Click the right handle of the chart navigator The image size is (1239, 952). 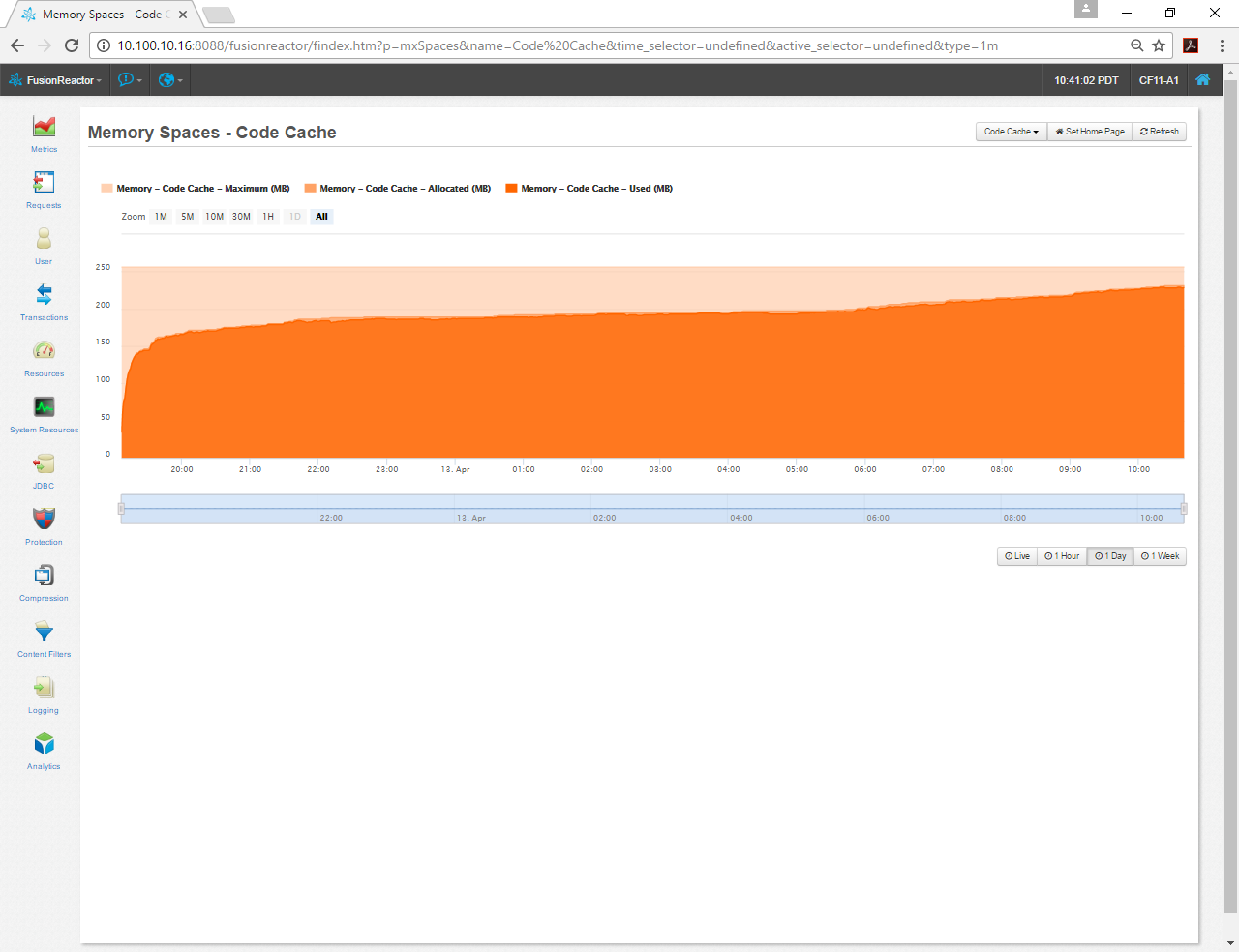[1184, 508]
